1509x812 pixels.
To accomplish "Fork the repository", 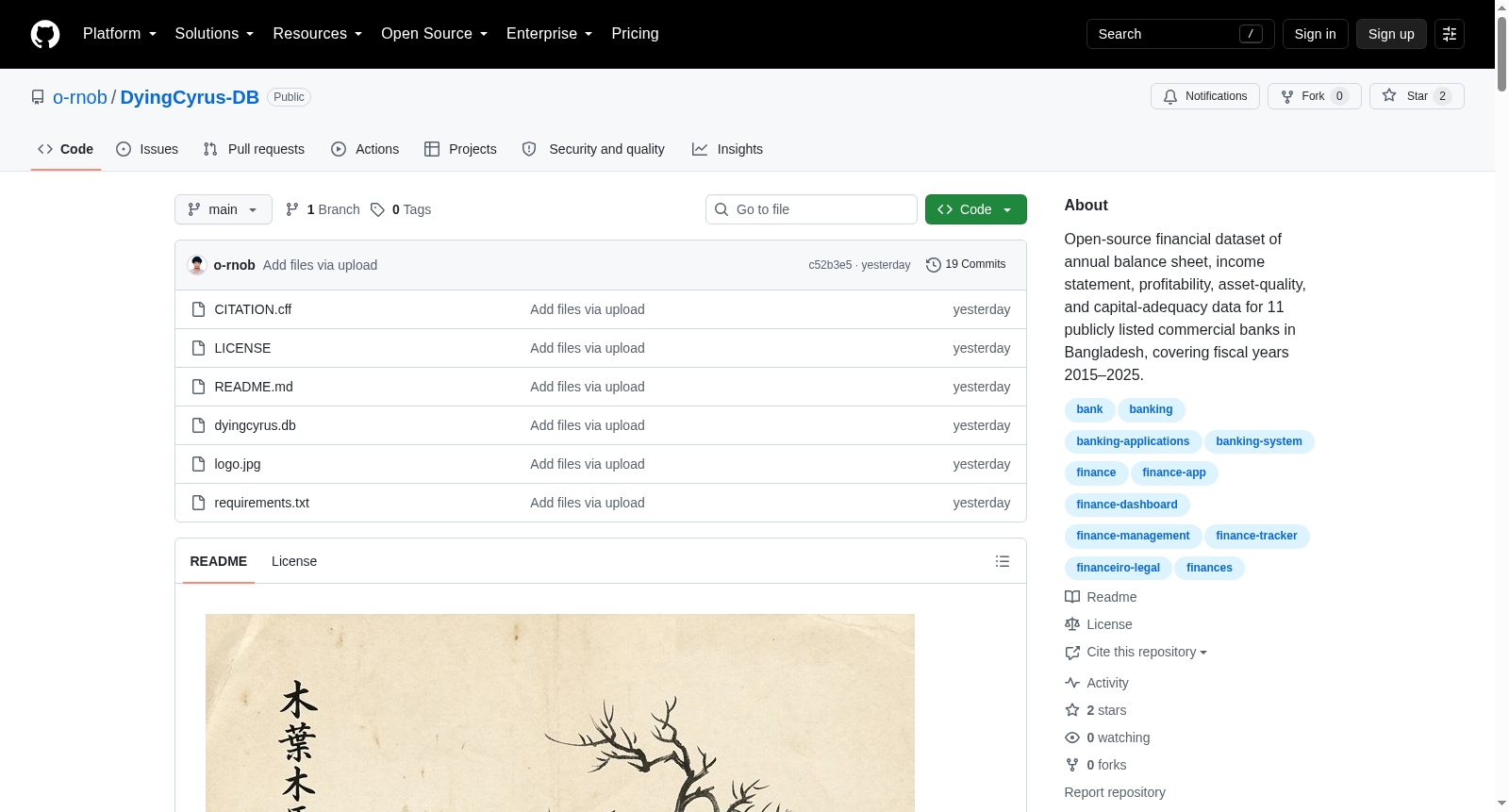I will [x=1315, y=96].
